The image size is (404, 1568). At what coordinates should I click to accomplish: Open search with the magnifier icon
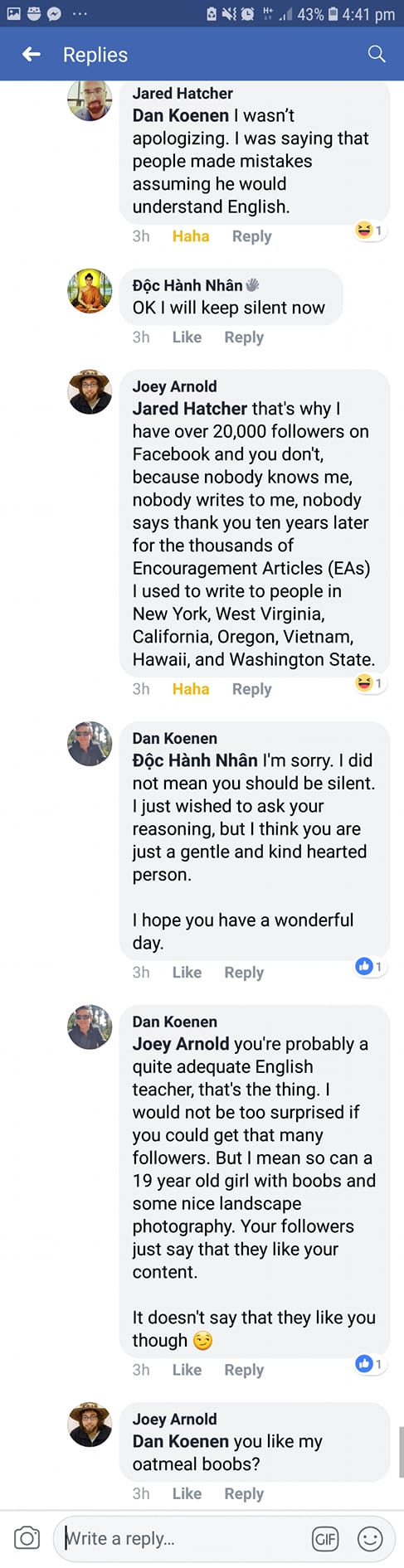pos(377,54)
